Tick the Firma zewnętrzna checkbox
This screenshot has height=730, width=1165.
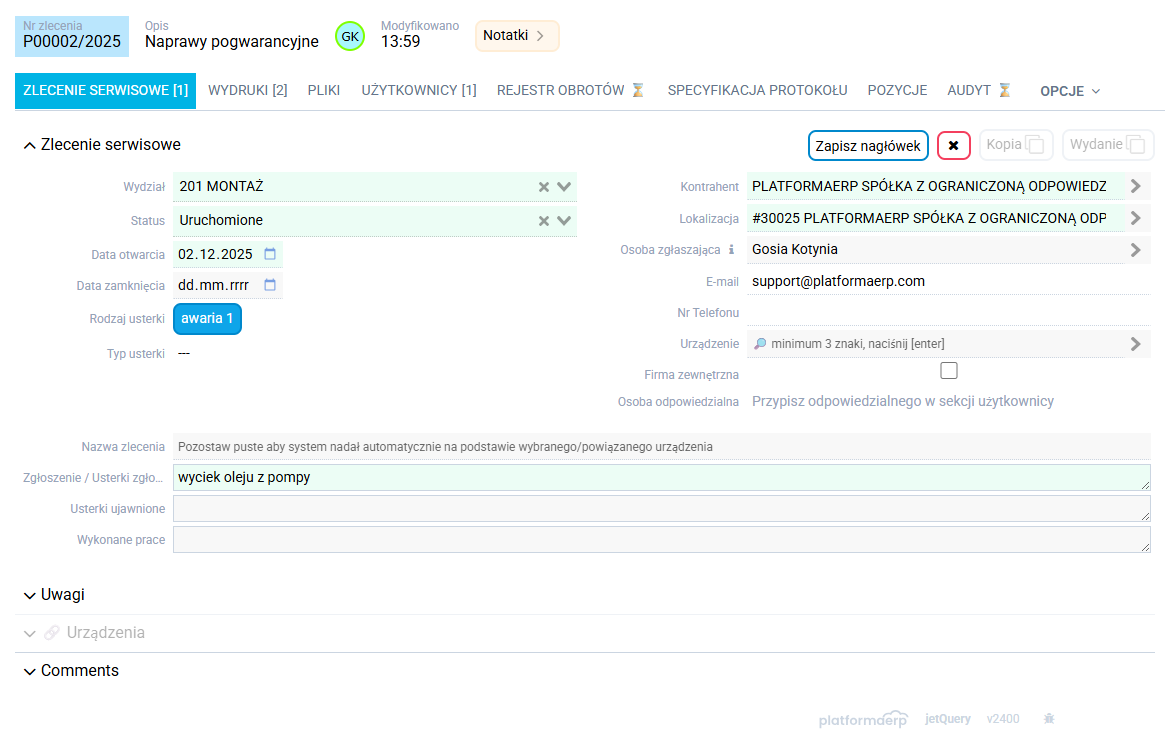948,369
